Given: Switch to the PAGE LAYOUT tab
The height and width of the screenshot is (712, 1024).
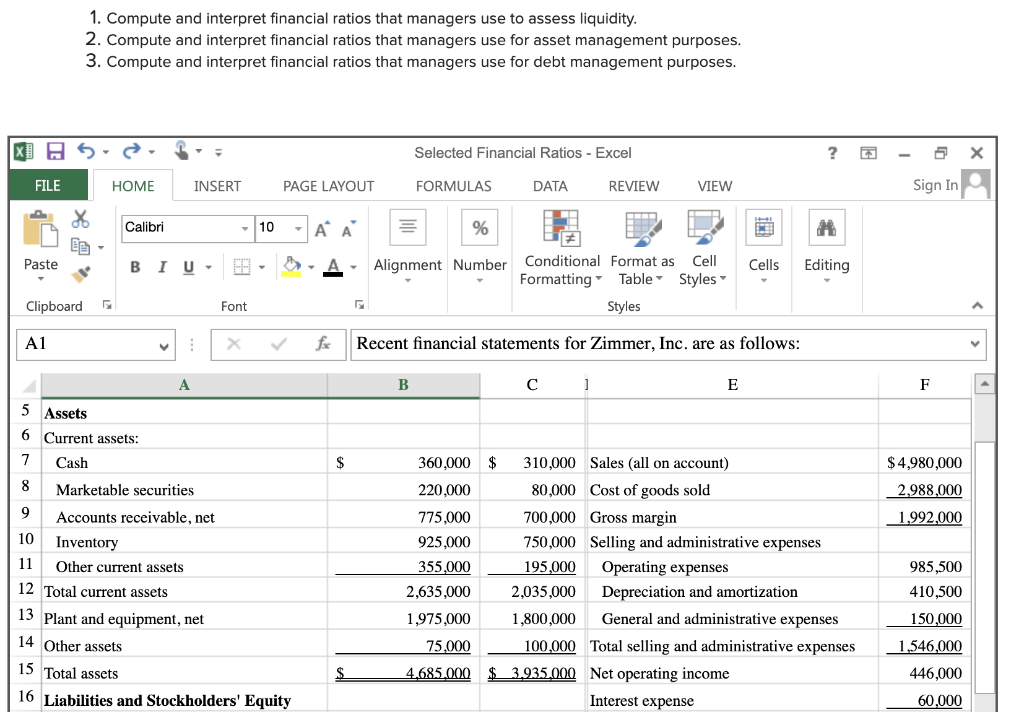Looking at the screenshot, I should coord(328,186).
